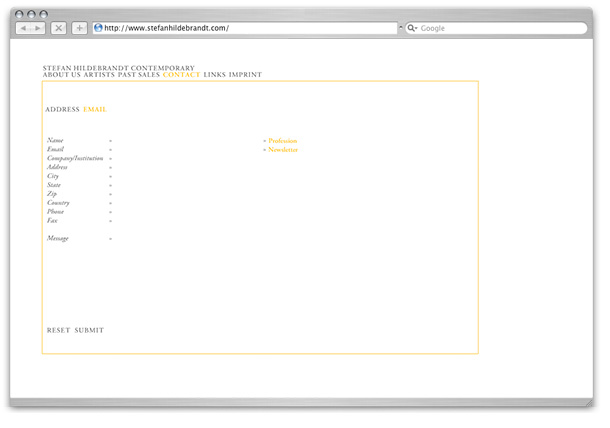
Task: Zoom the browser window
Action: pos(44,14)
